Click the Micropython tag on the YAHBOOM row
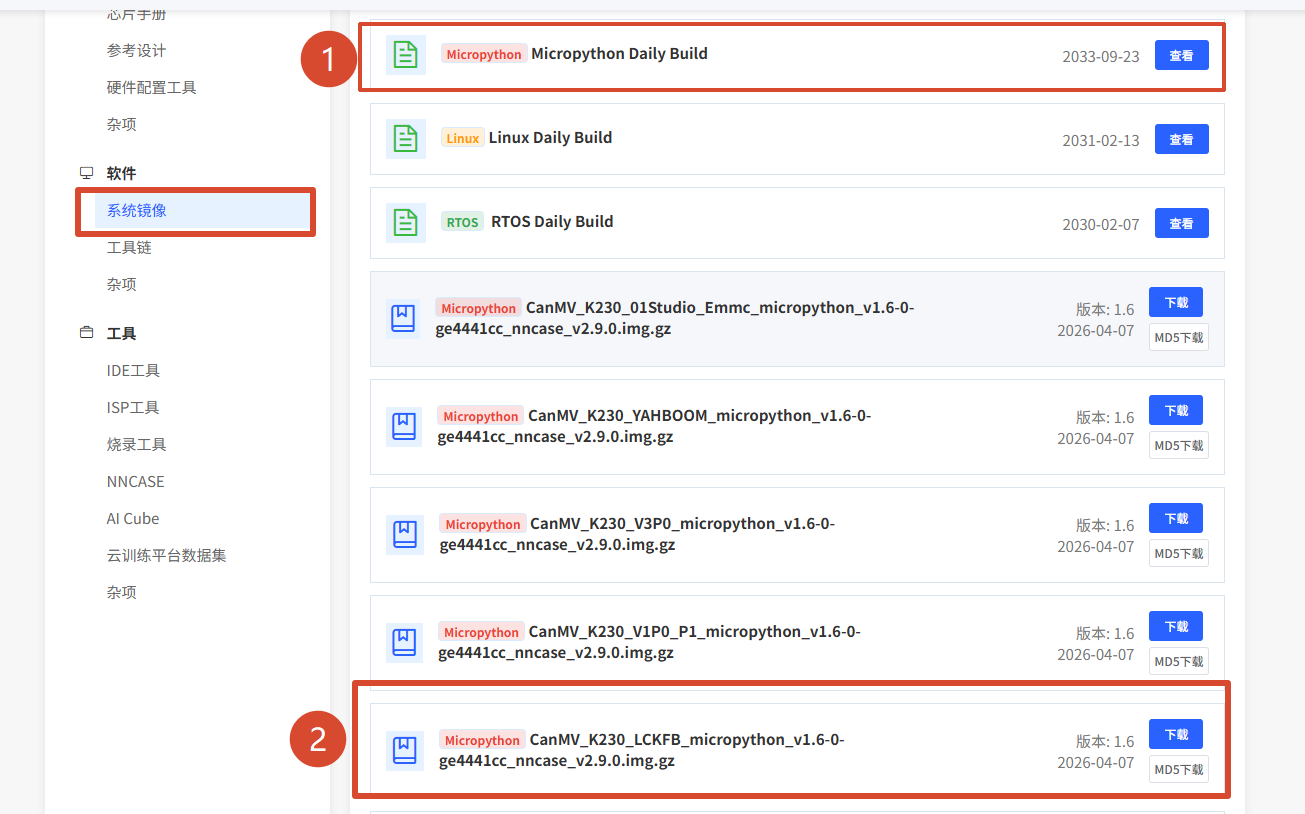1305x814 pixels. [481, 416]
